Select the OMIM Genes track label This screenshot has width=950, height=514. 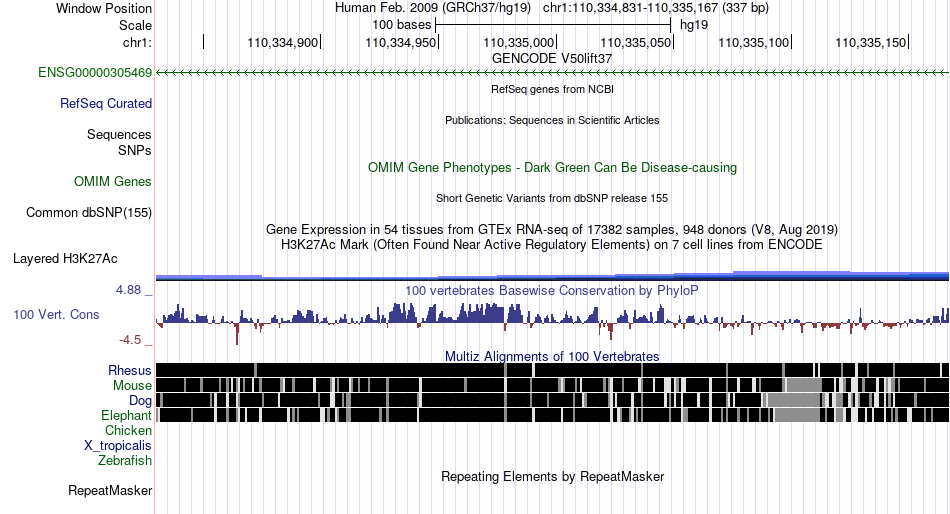click(x=113, y=182)
